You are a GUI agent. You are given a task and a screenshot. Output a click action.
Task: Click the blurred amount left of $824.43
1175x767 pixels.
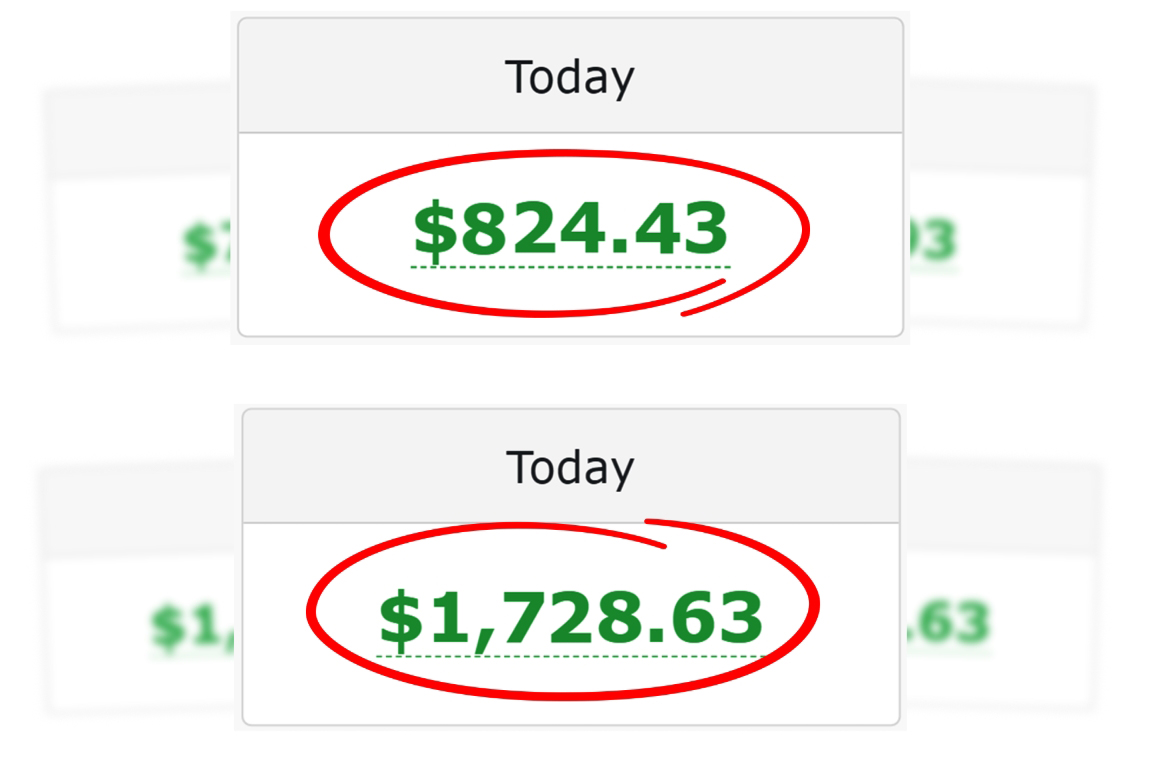(207, 244)
